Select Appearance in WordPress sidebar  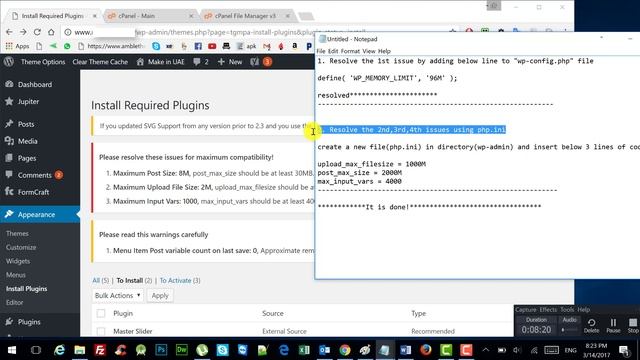tap(40, 214)
